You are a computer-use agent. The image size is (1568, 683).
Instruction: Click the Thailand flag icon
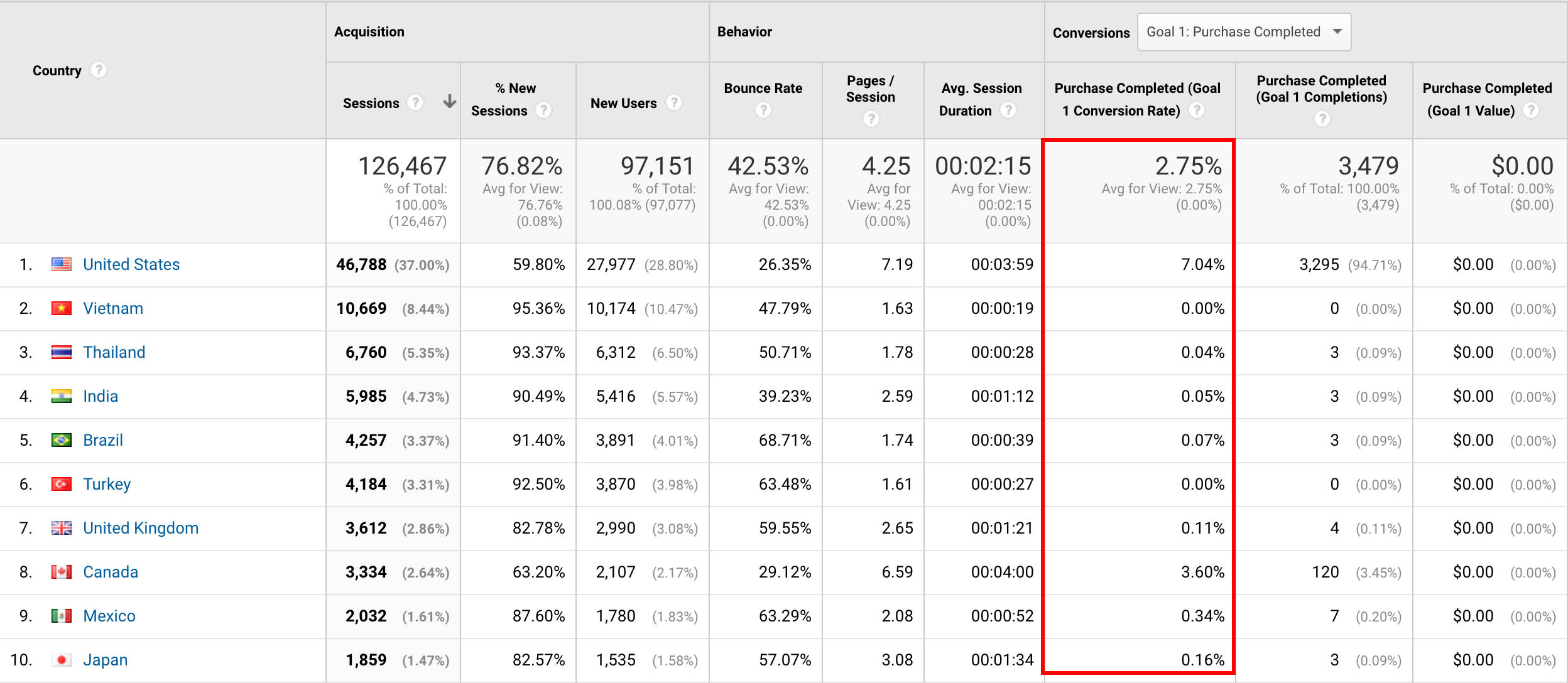point(61,352)
